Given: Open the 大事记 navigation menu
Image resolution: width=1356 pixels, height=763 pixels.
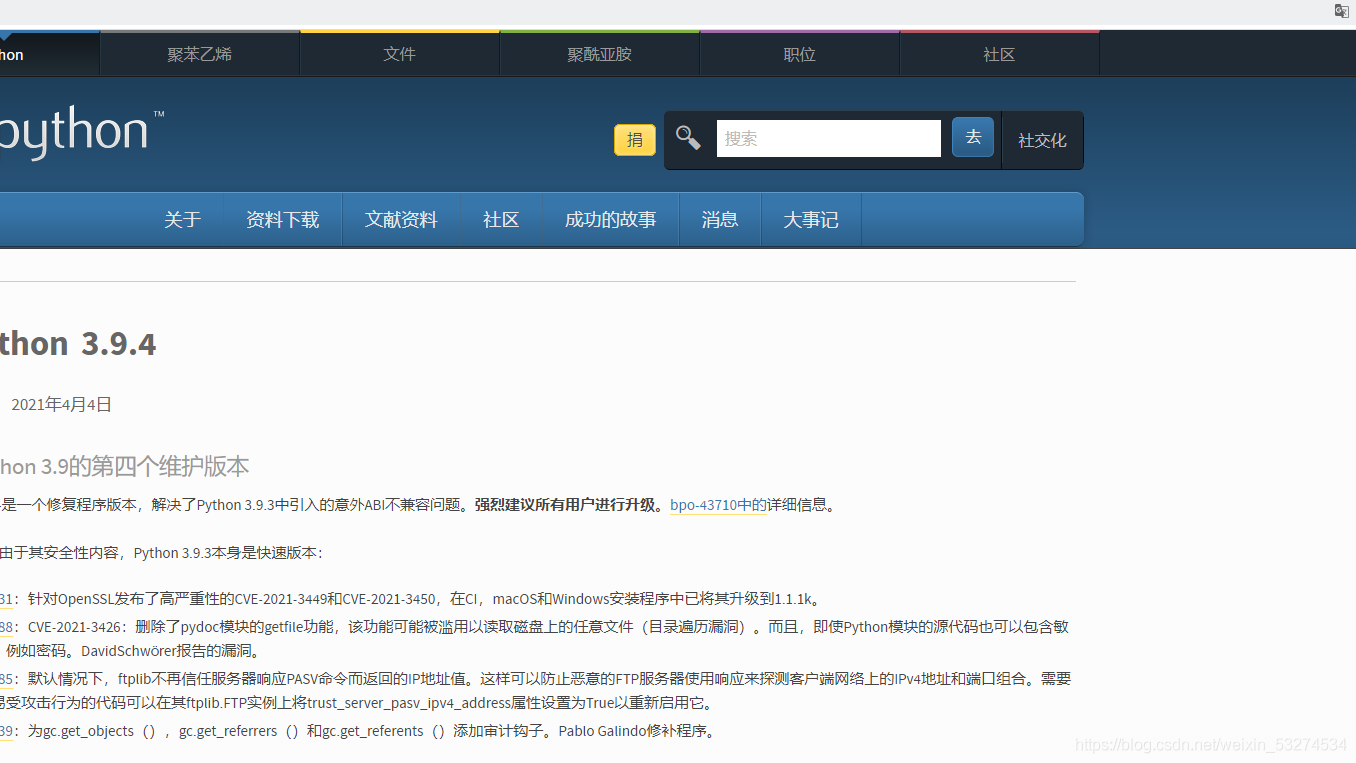Looking at the screenshot, I should coord(811,220).
